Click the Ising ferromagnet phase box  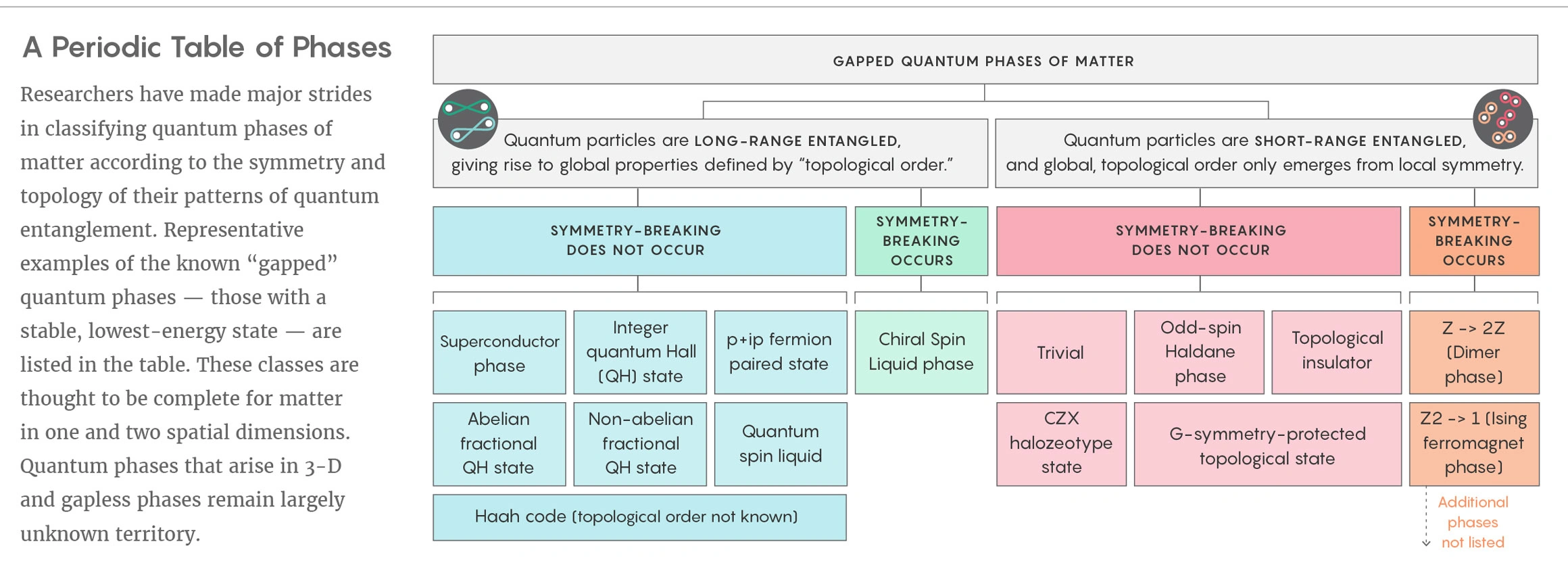pyautogui.click(x=1474, y=444)
